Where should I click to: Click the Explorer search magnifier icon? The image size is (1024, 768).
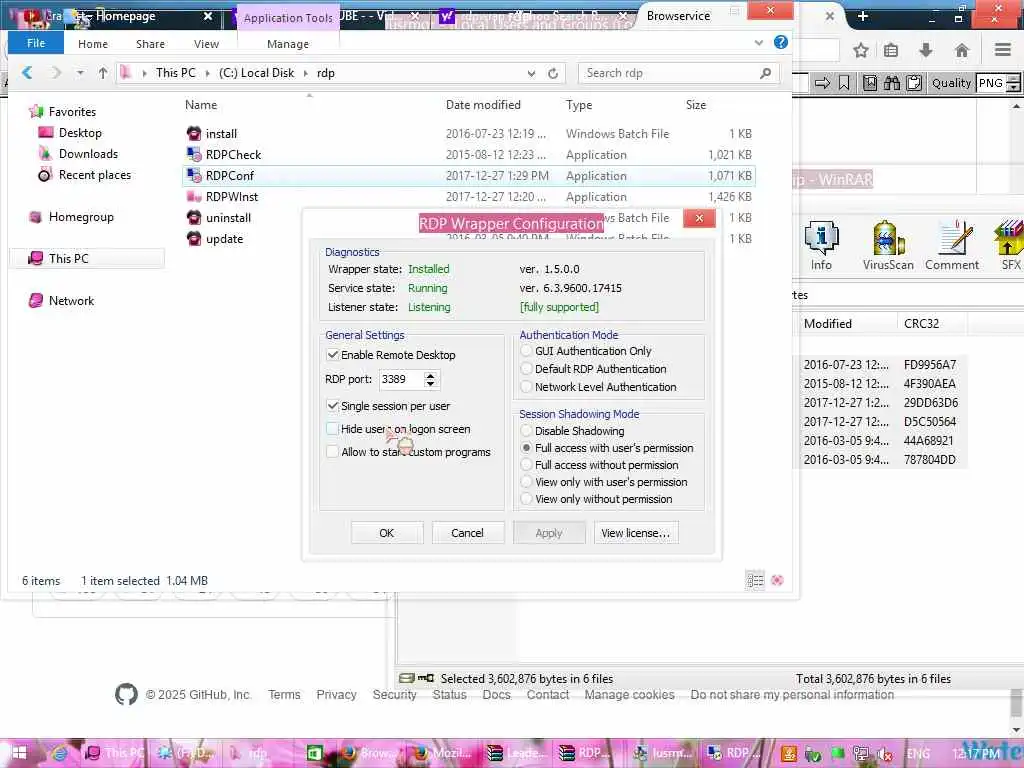[x=766, y=73]
